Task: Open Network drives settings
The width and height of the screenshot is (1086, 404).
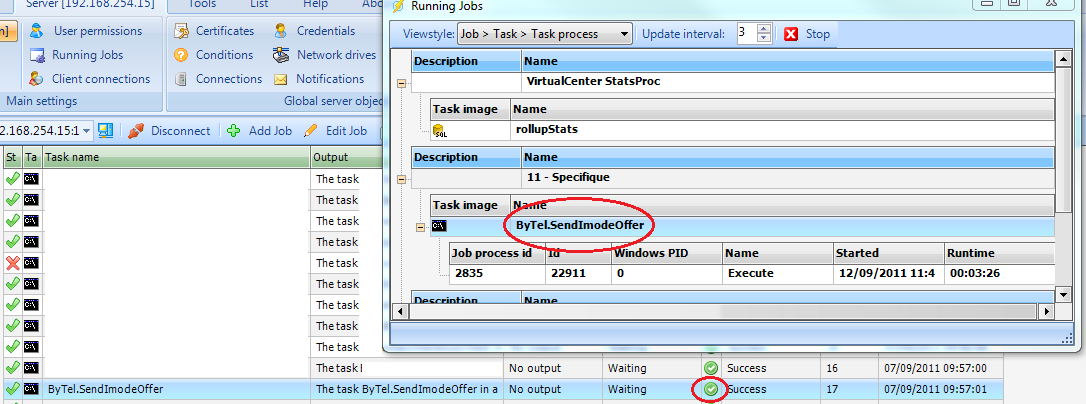Action: pyautogui.click(x=336, y=55)
